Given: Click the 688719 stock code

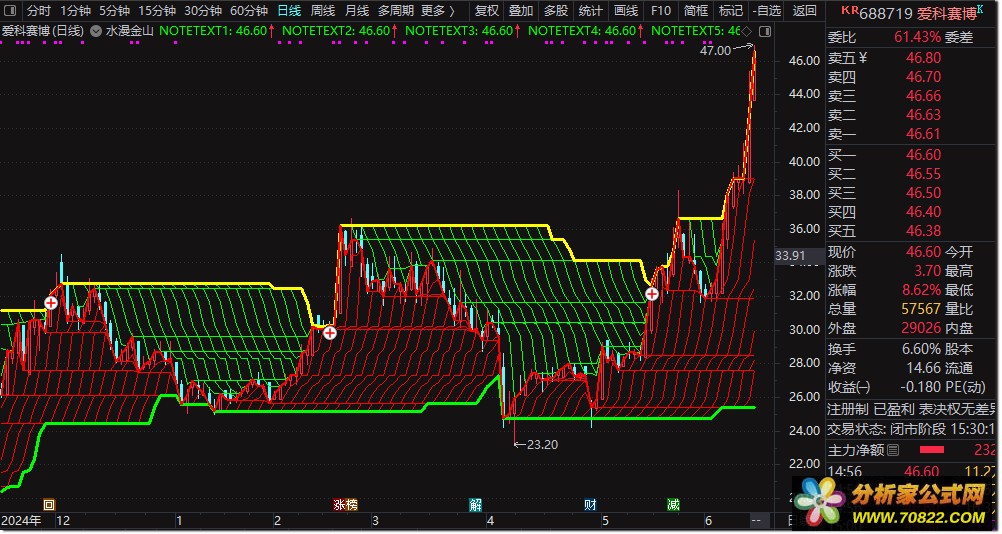Looking at the screenshot, I should pos(886,13).
